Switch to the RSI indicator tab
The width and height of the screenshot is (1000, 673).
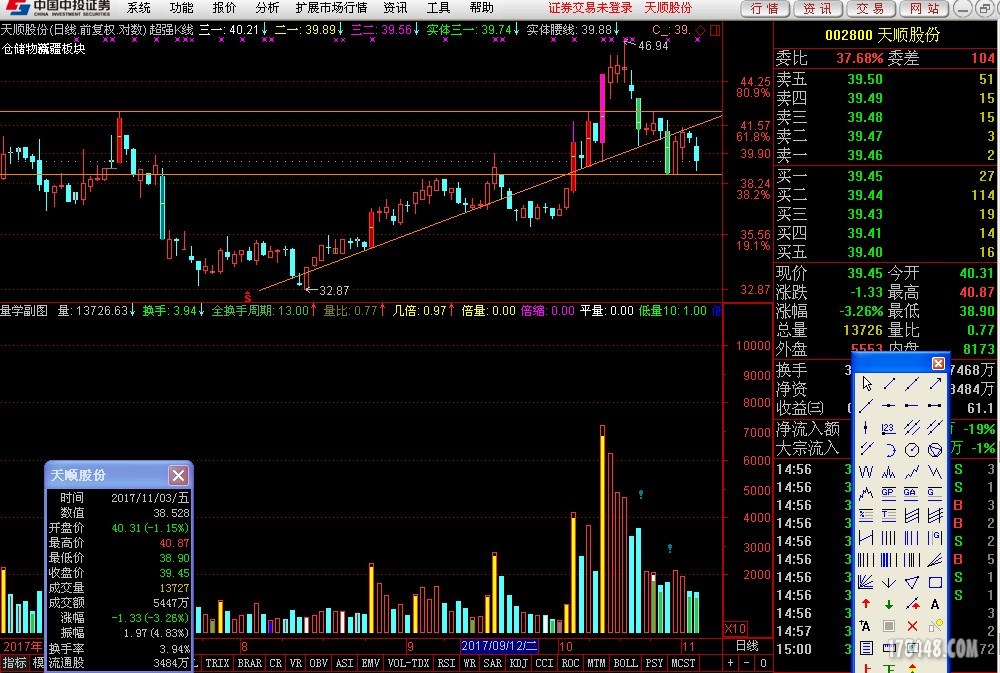[446, 663]
